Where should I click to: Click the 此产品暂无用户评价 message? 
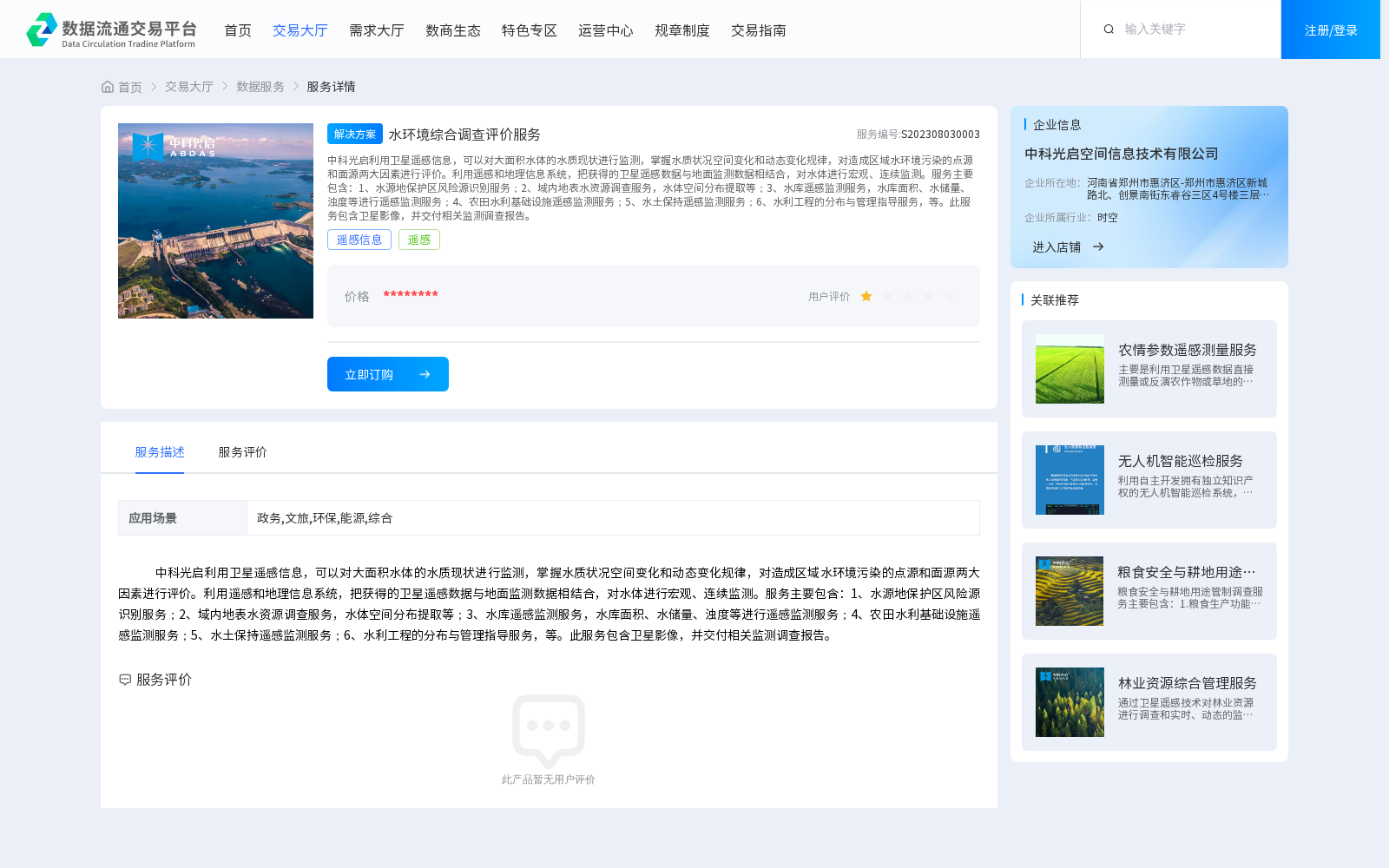[x=549, y=779]
